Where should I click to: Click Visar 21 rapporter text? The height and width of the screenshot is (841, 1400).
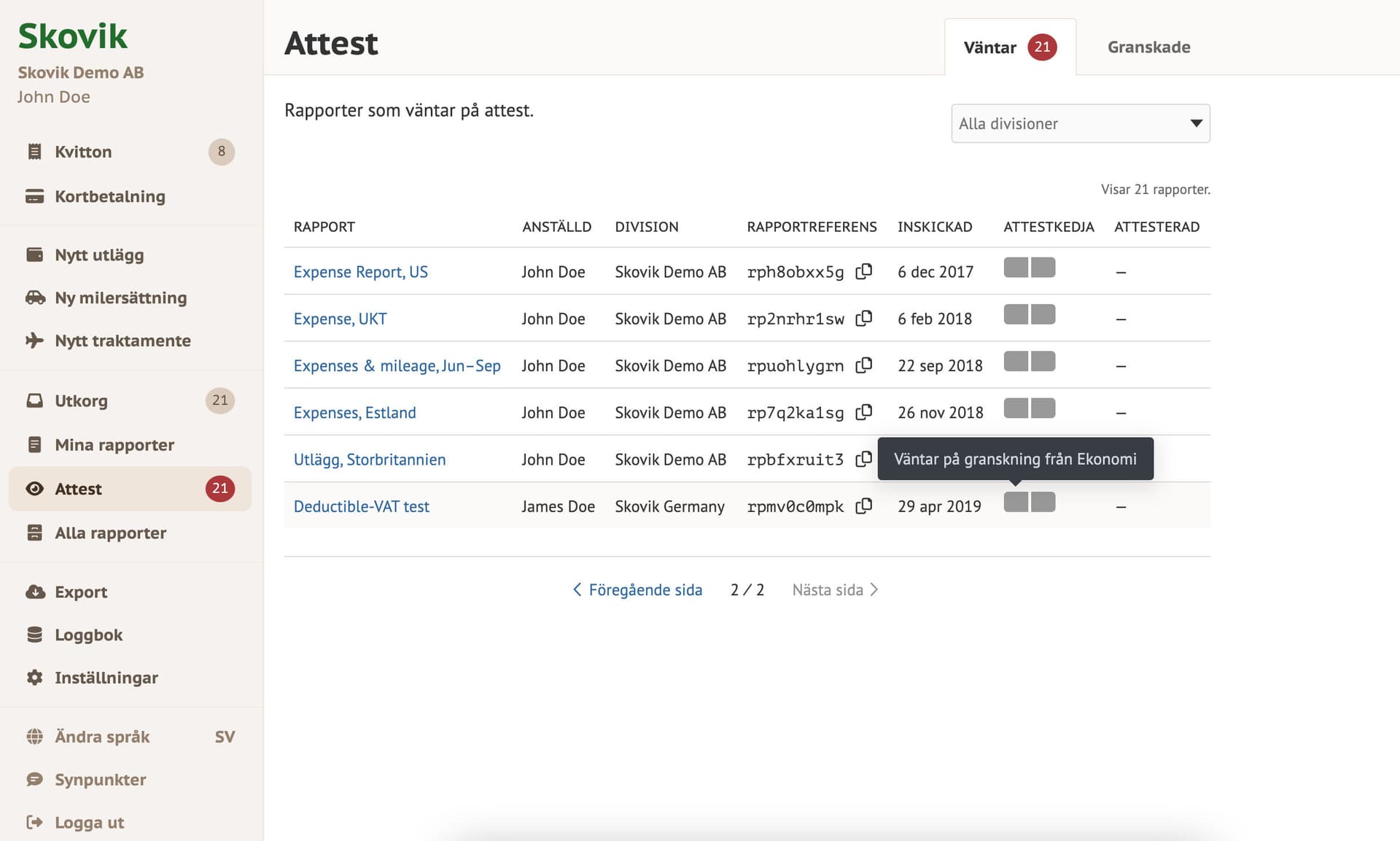coord(1155,189)
